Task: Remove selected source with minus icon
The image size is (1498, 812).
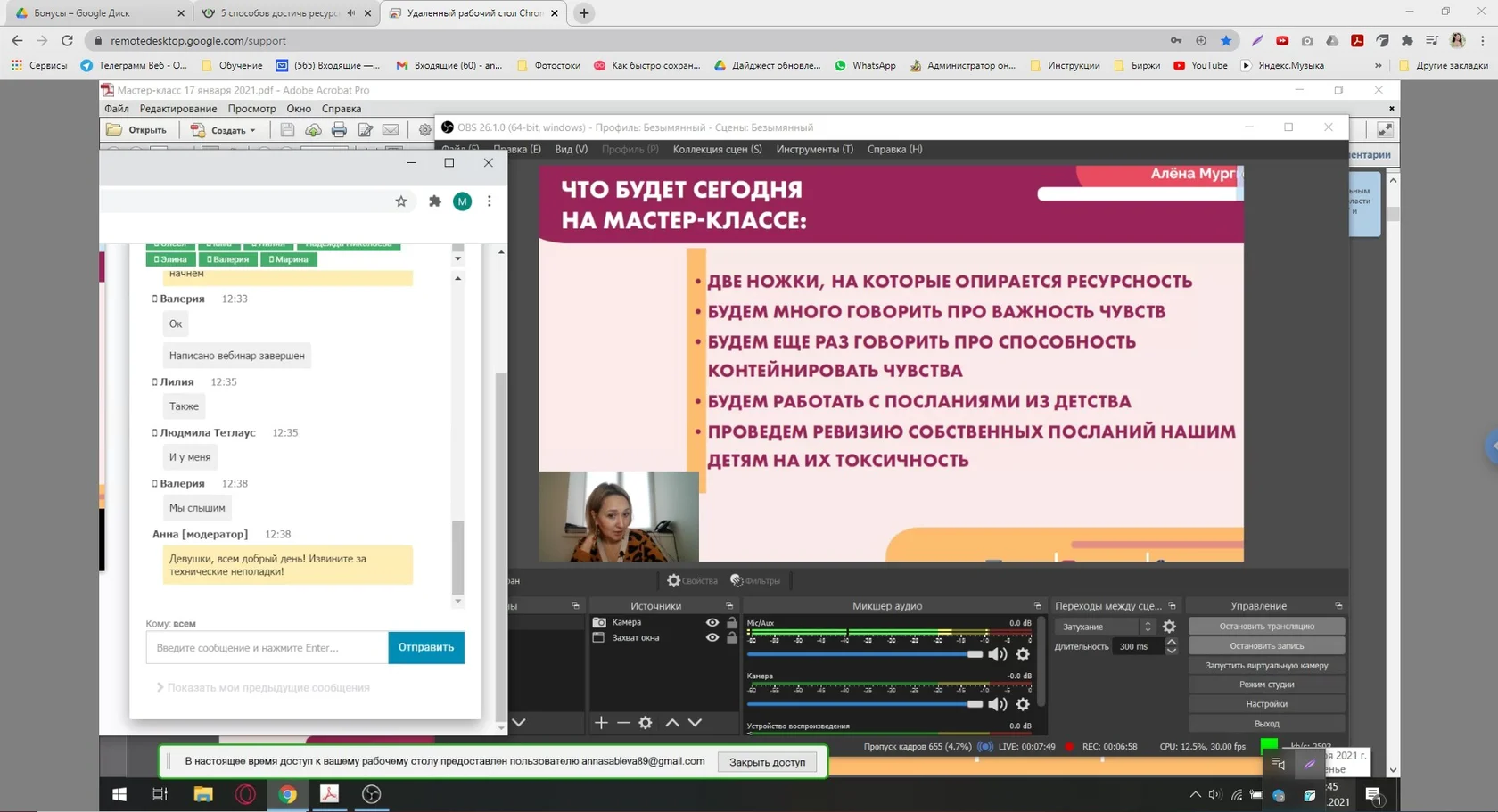Action: [x=623, y=723]
